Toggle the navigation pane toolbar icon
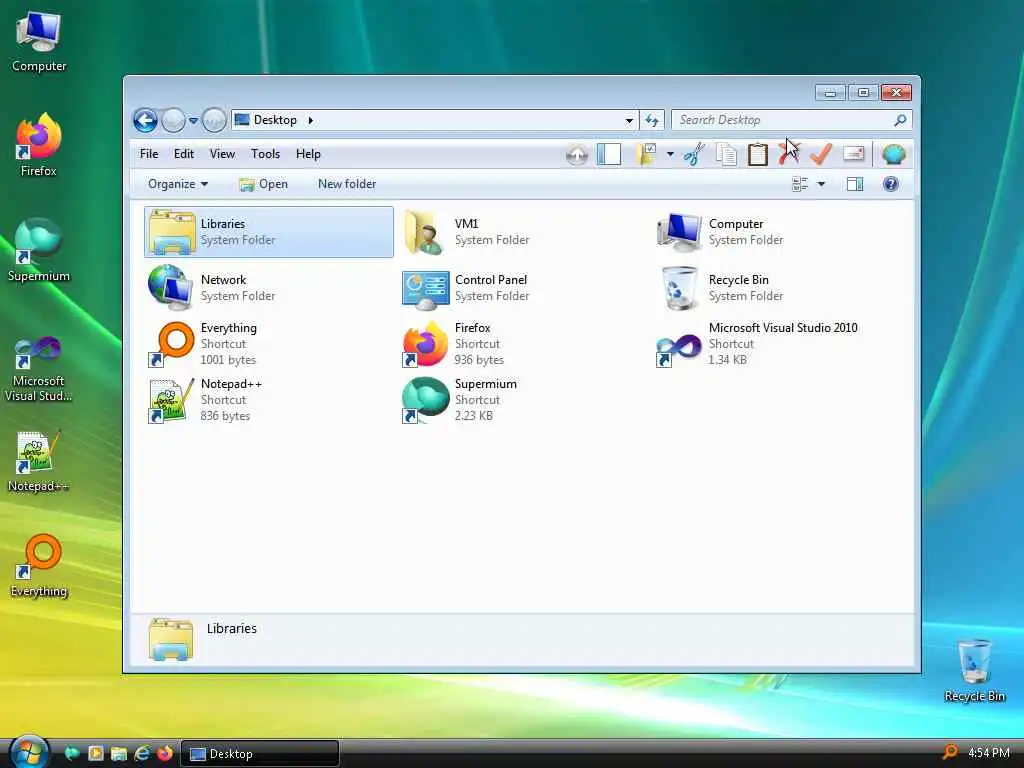1024x768 pixels. tap(609, 154)
